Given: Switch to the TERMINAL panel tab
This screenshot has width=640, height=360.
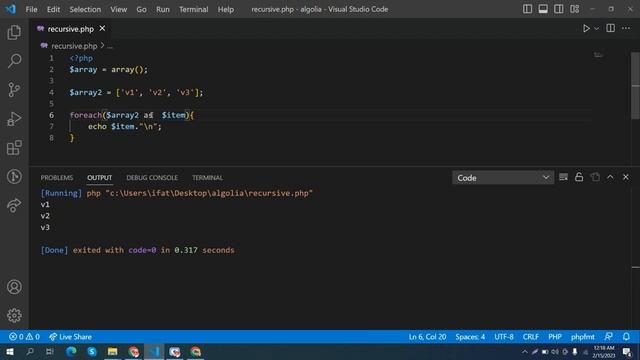Looking at the screenshot, I should (207, 178).
